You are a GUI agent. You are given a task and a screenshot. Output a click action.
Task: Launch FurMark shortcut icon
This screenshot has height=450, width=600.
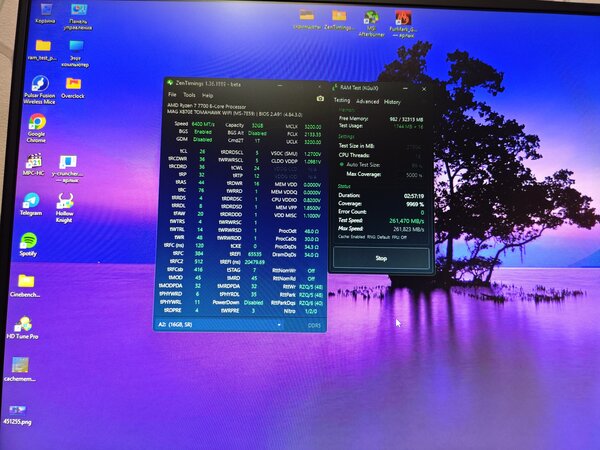(x=403, y=24)
